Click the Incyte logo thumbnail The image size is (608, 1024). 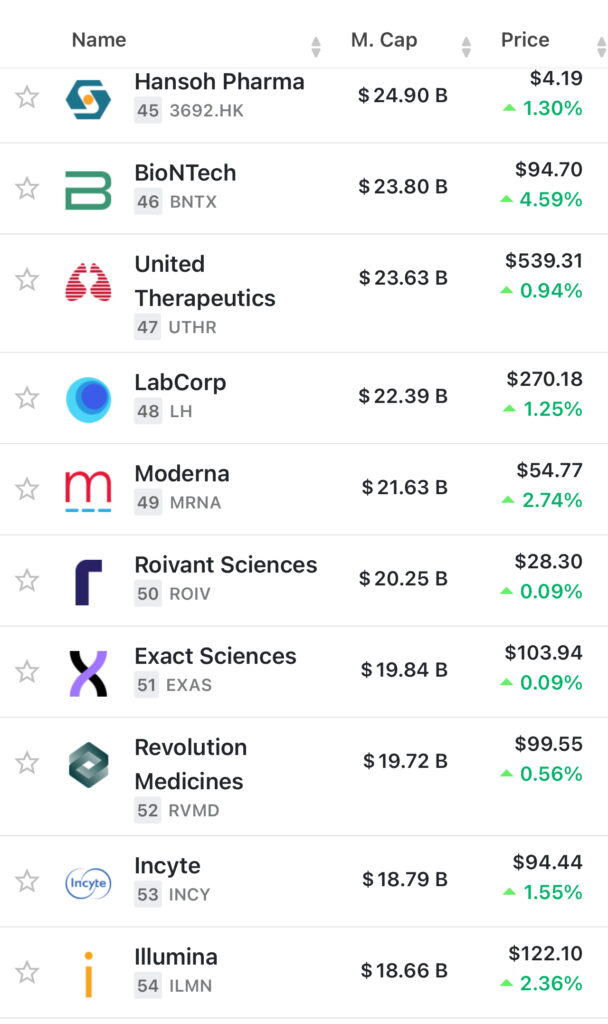(88, 882)
